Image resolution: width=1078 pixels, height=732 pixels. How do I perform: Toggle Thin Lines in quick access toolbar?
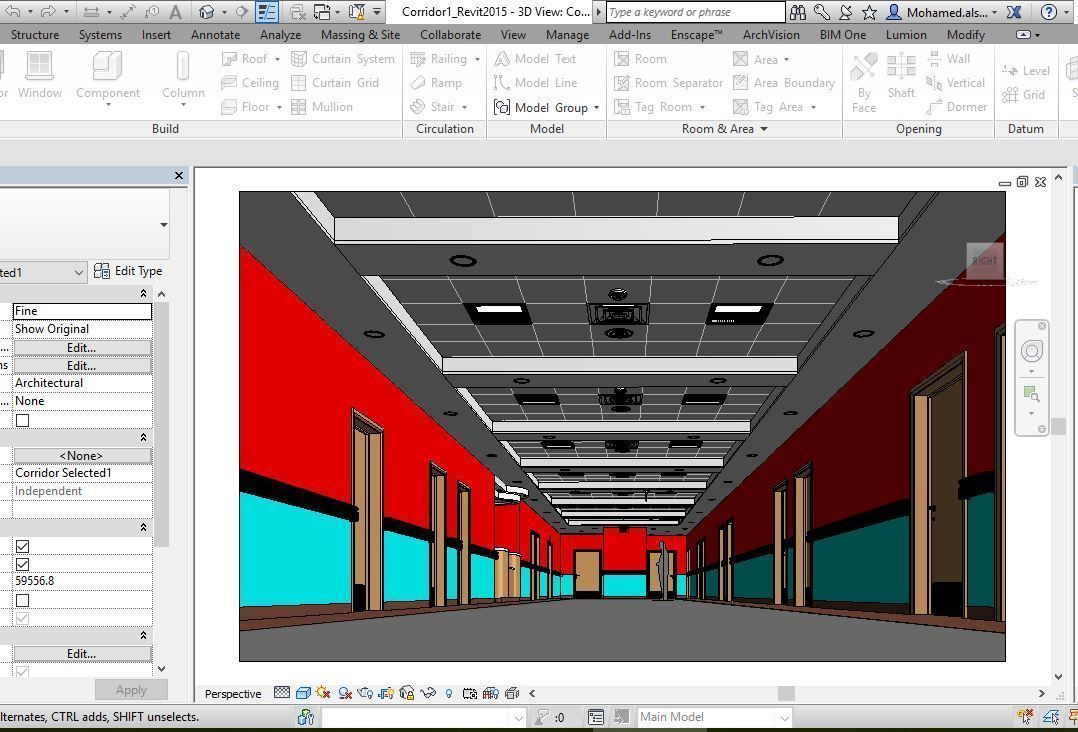pyautogui.click(x=267, y=12)
